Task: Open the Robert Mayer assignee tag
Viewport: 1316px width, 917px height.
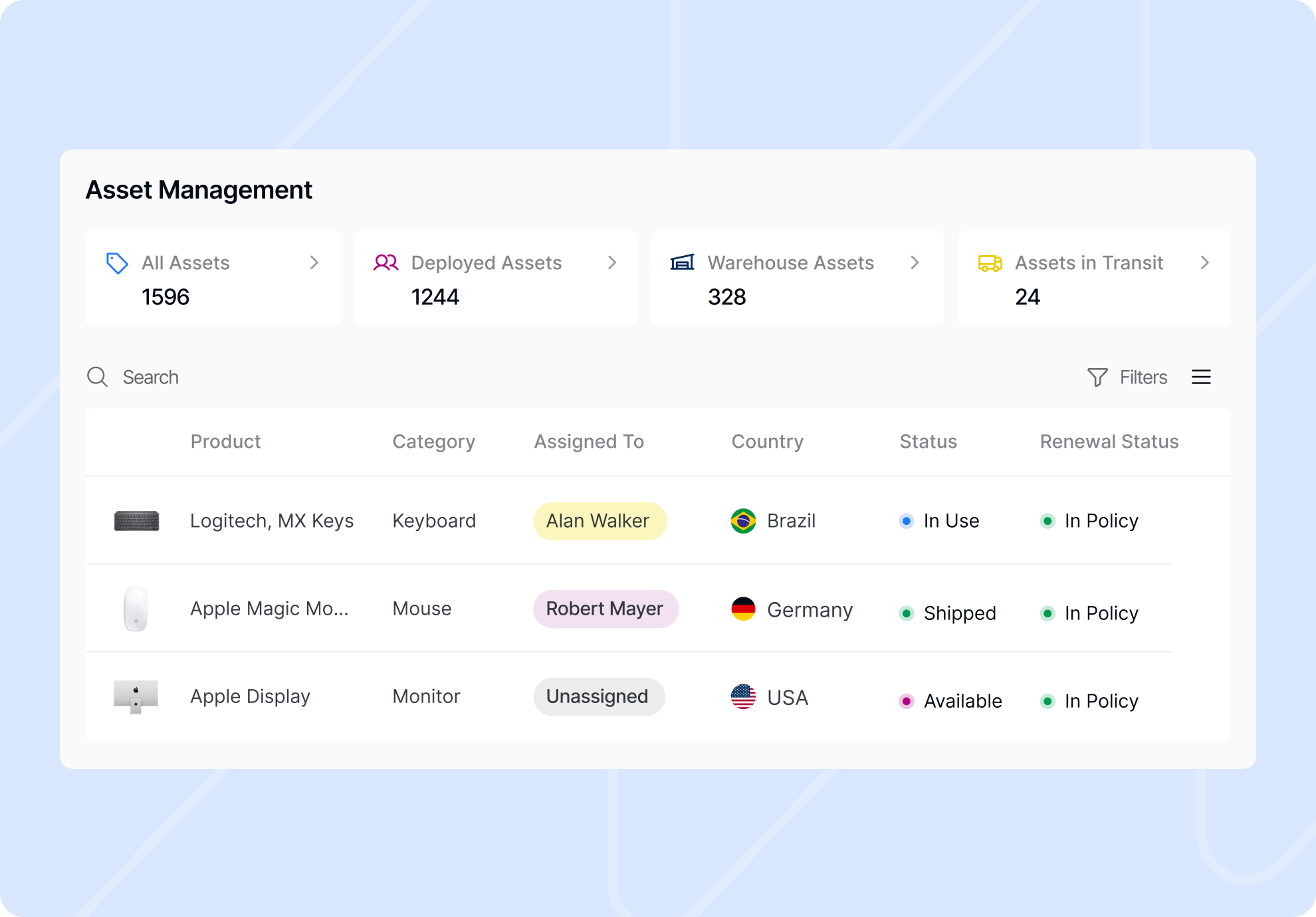Action: (x=605, y=609)
